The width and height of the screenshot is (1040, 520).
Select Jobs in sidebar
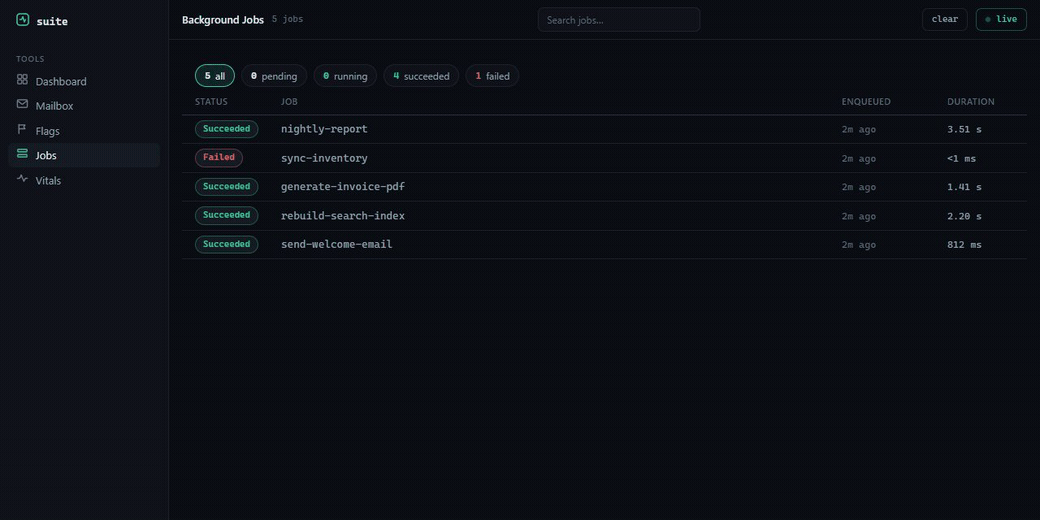click(x=84, y=155)
